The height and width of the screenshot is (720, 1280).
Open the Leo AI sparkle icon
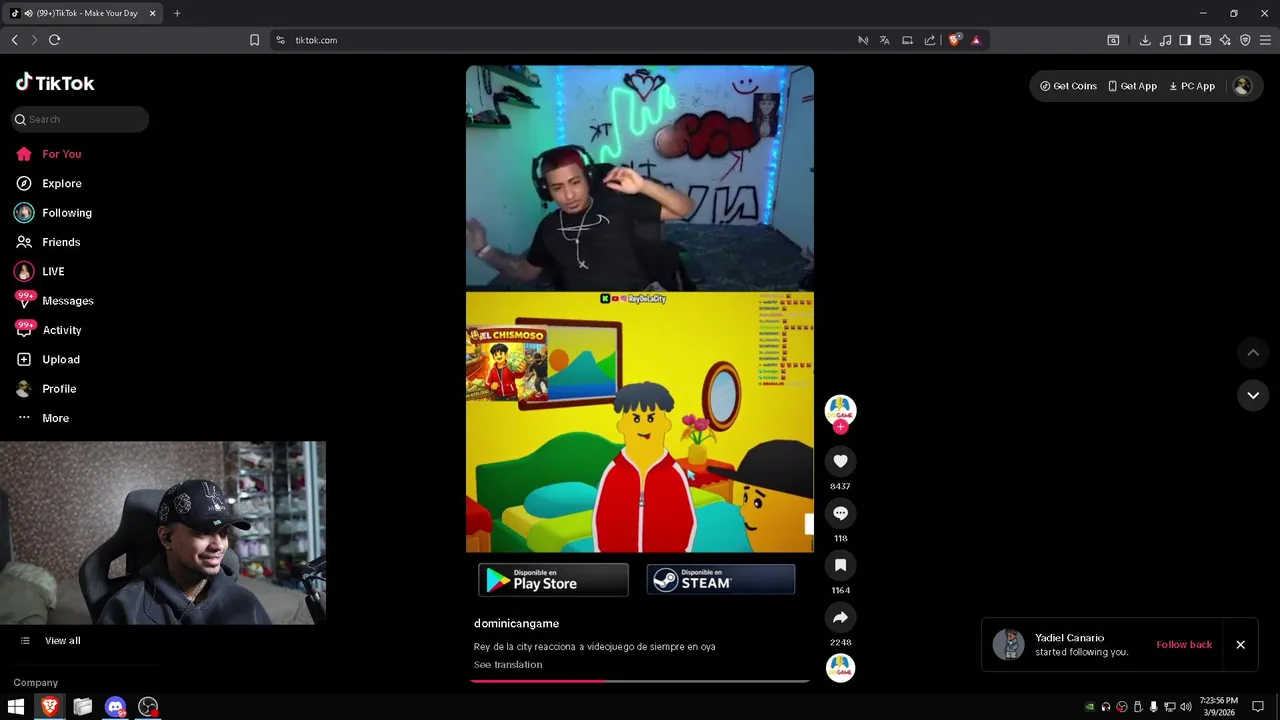[x=1225, y=40]
